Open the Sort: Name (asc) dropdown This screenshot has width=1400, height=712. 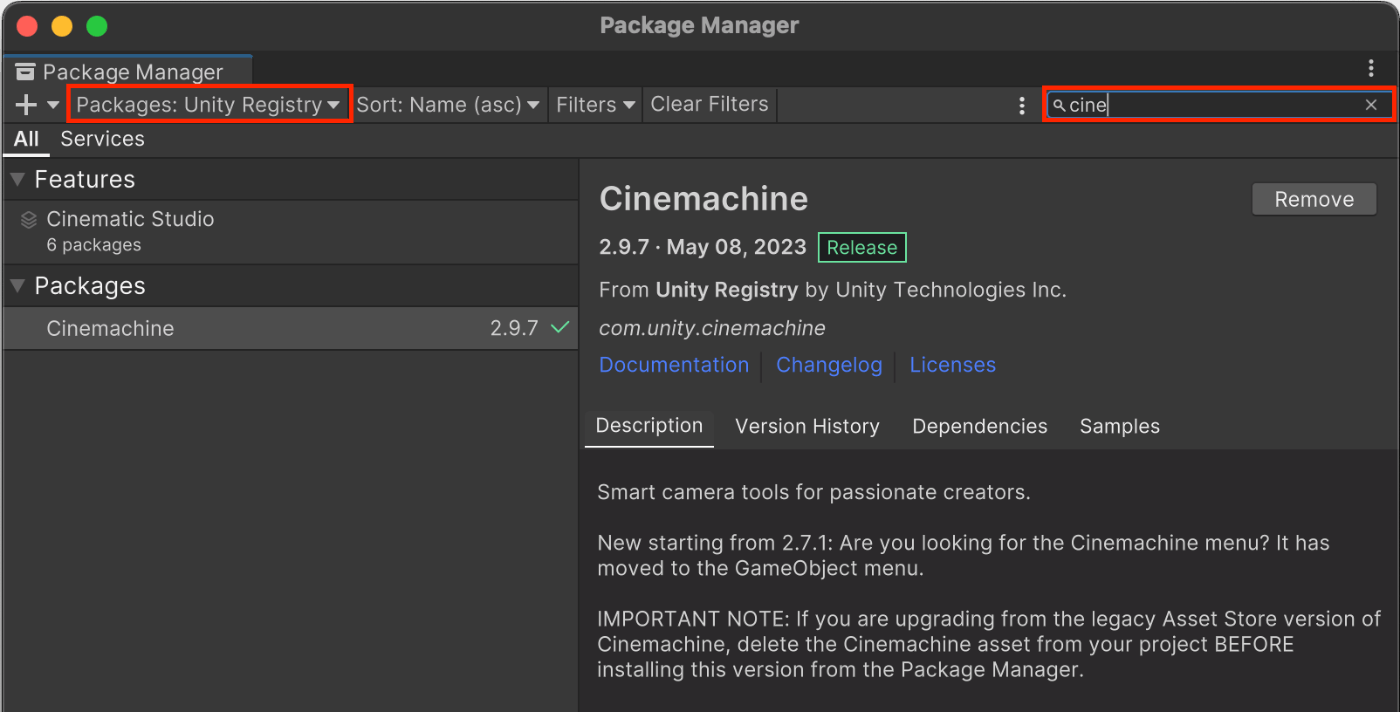click(448, 105)
